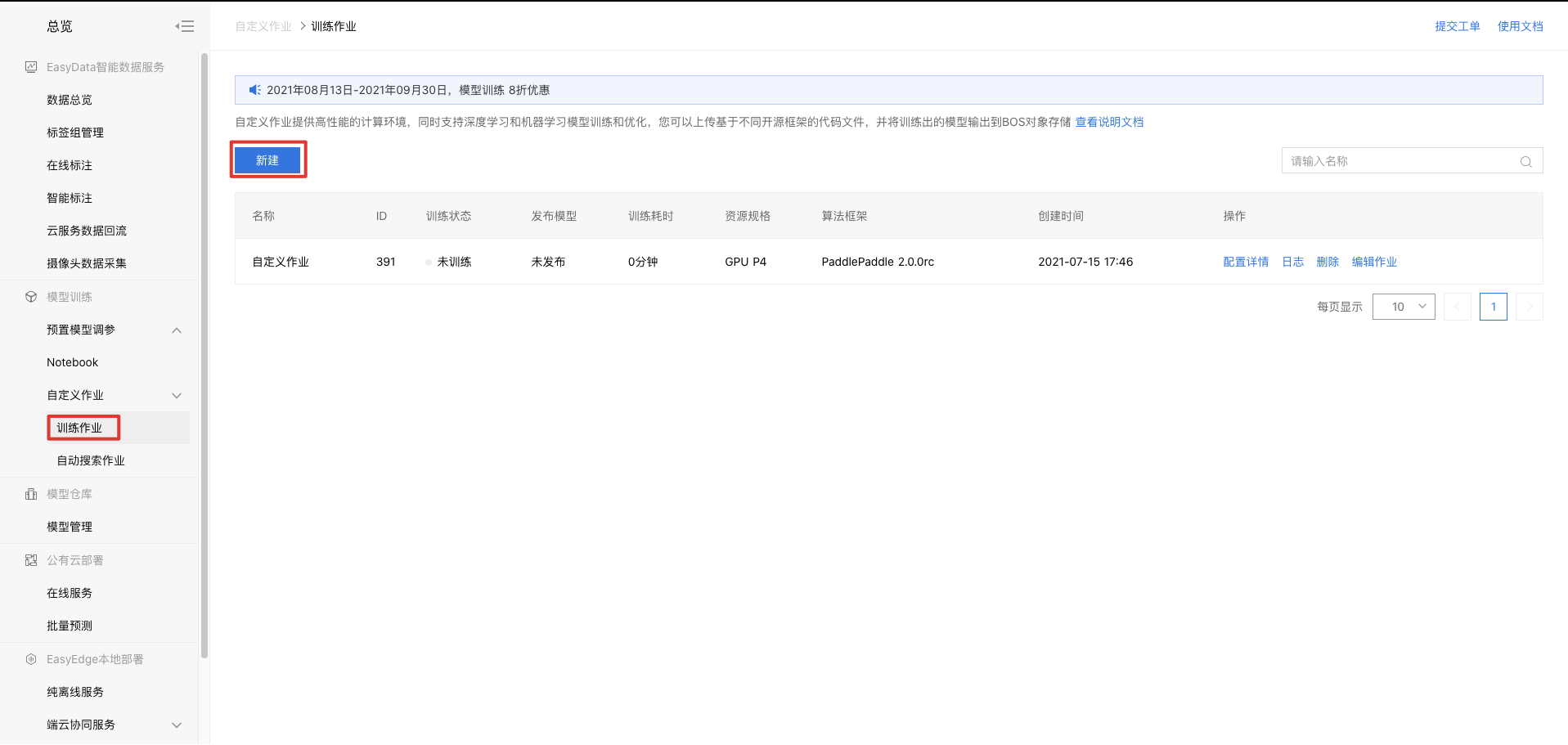Click the 模型仓库 section icon
The height and width of the screenshot is (745, 1568).
(31, 494)
